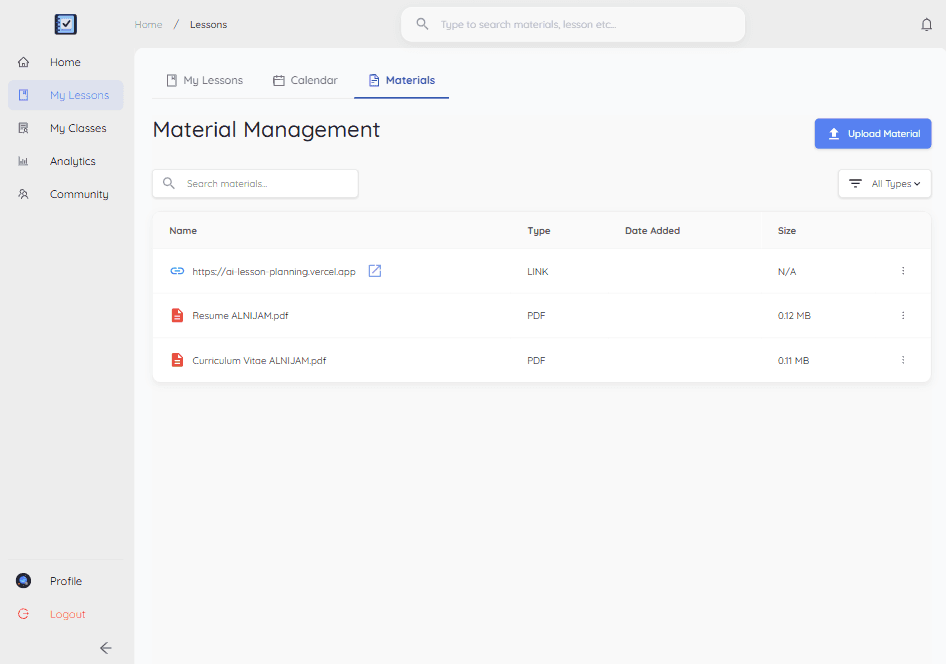The height and width of the screenshot is (664, 946).
Task: Open options menu for Curriculum Vitae ALNIJAM.pdf
Action: [902, 360]
